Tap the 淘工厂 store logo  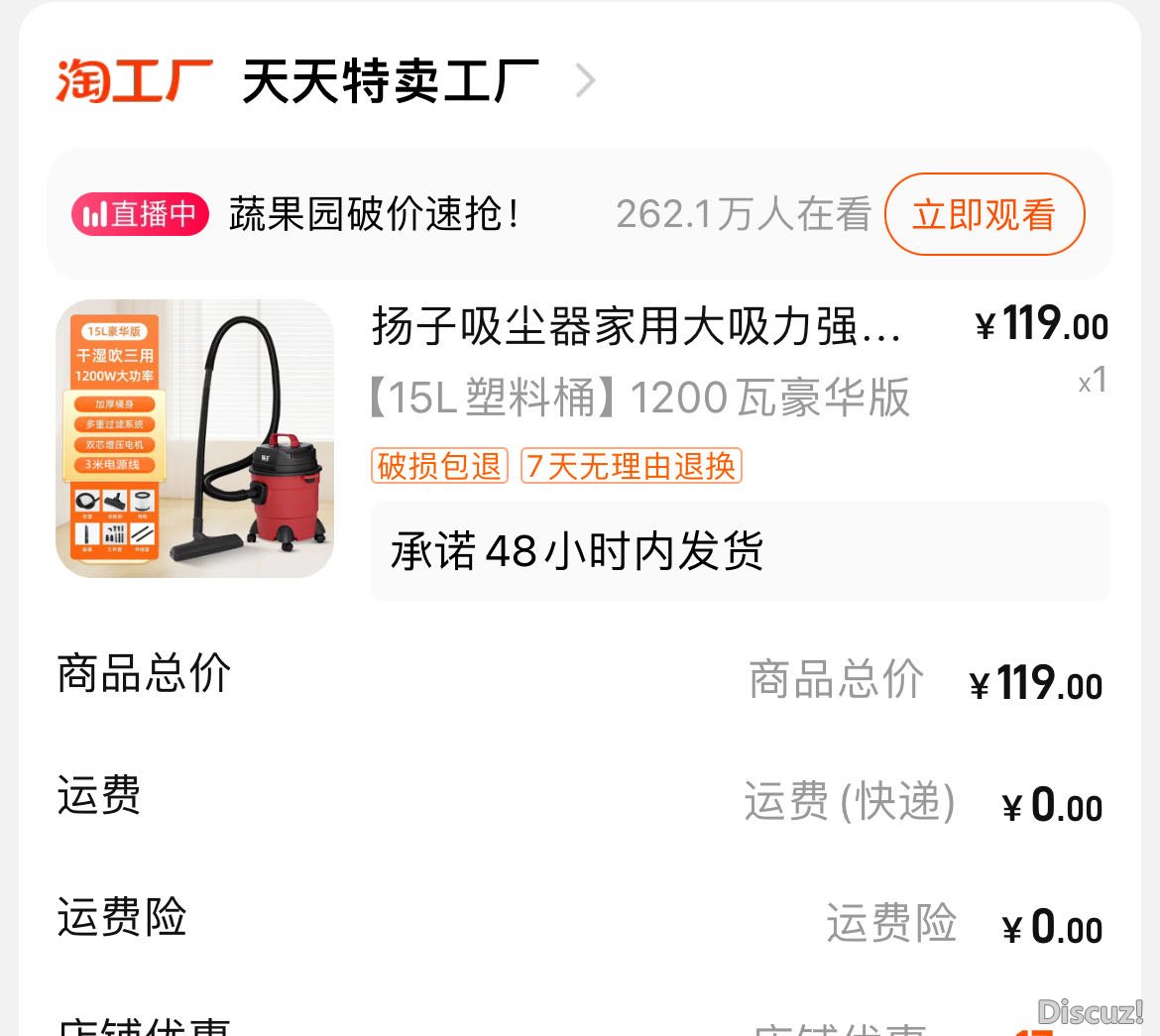(x=135, y=80)
